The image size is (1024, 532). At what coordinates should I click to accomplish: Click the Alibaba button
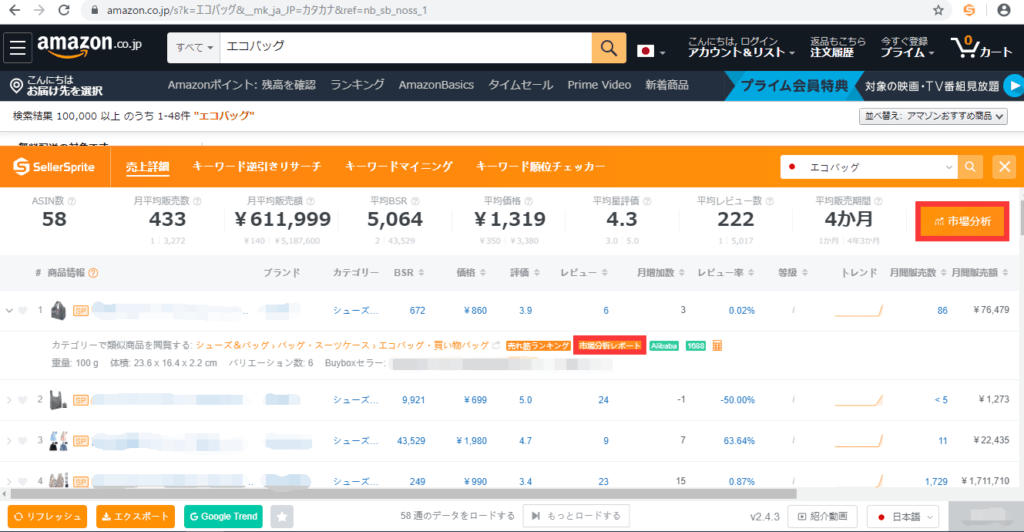(664, 345)
